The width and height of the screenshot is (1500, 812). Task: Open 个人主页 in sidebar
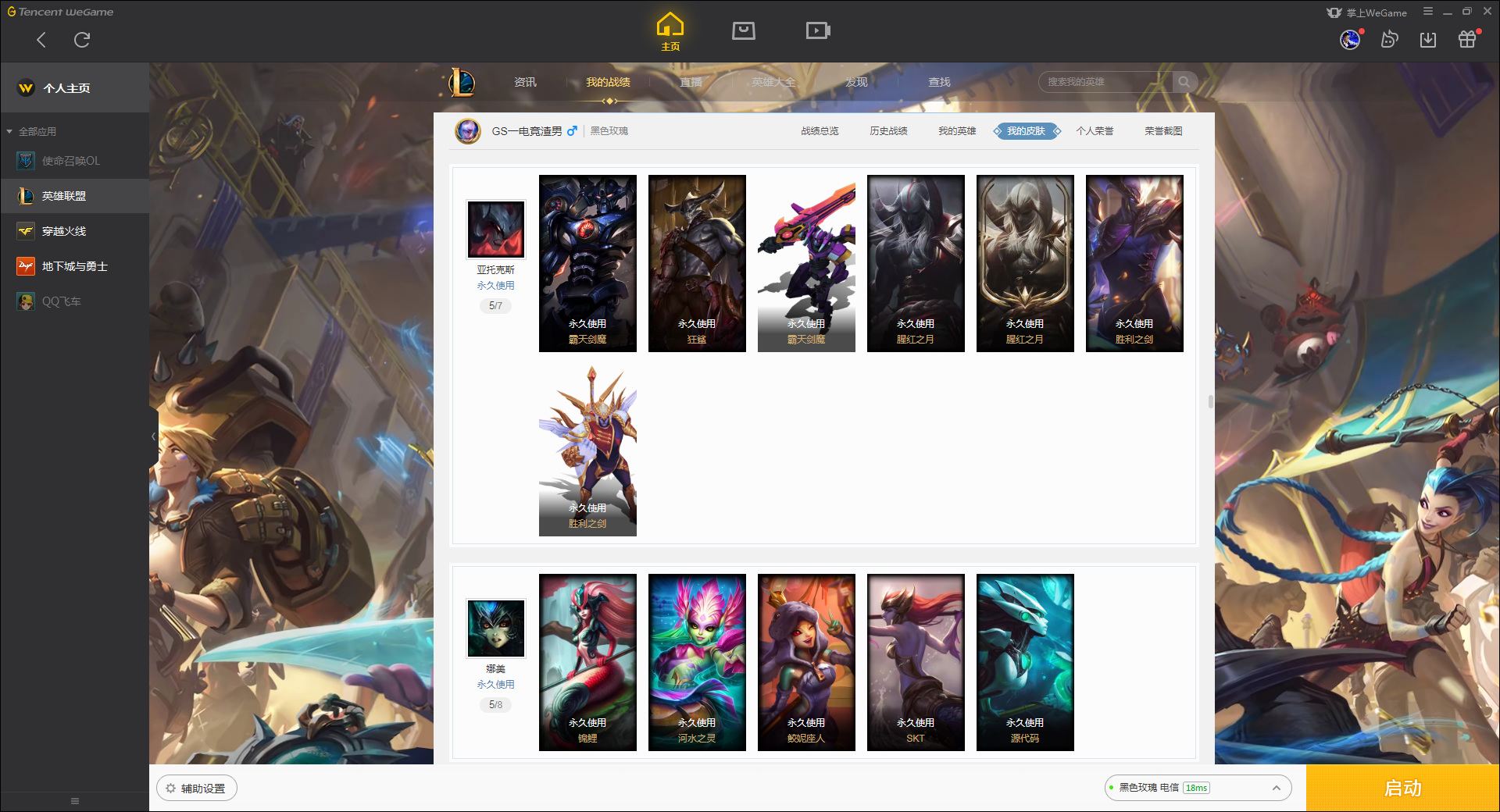(x=74, y=88)
